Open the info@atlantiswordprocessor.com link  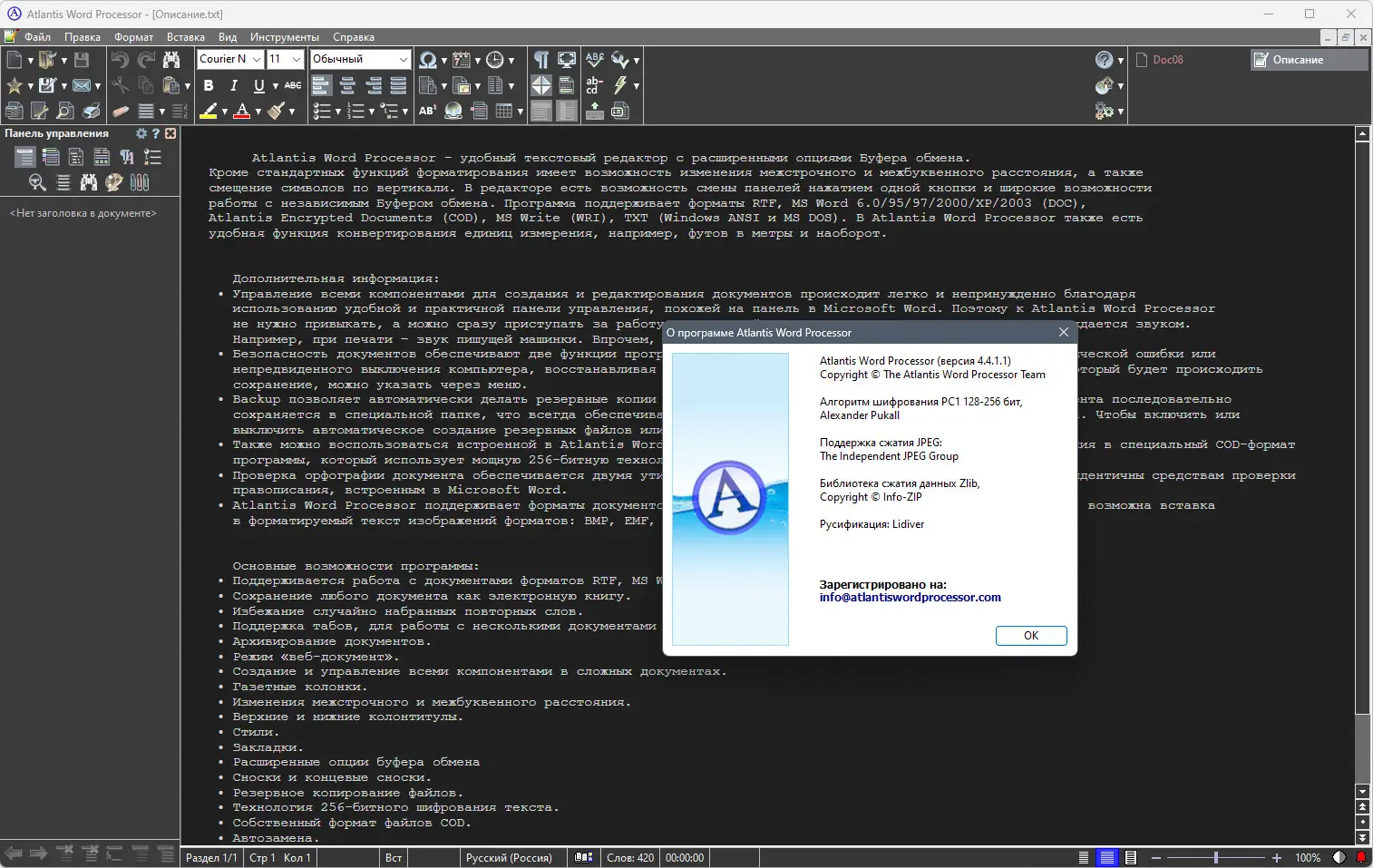910,598
